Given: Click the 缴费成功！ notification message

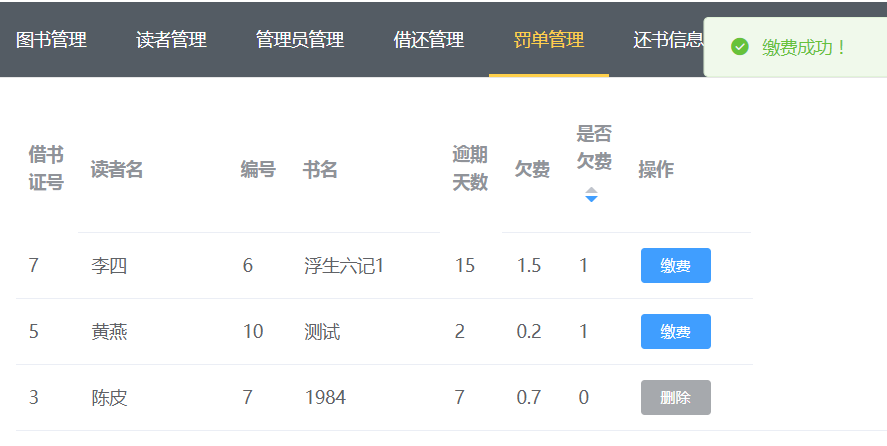Looking at the screenshot, I should (x=804, y=47).
